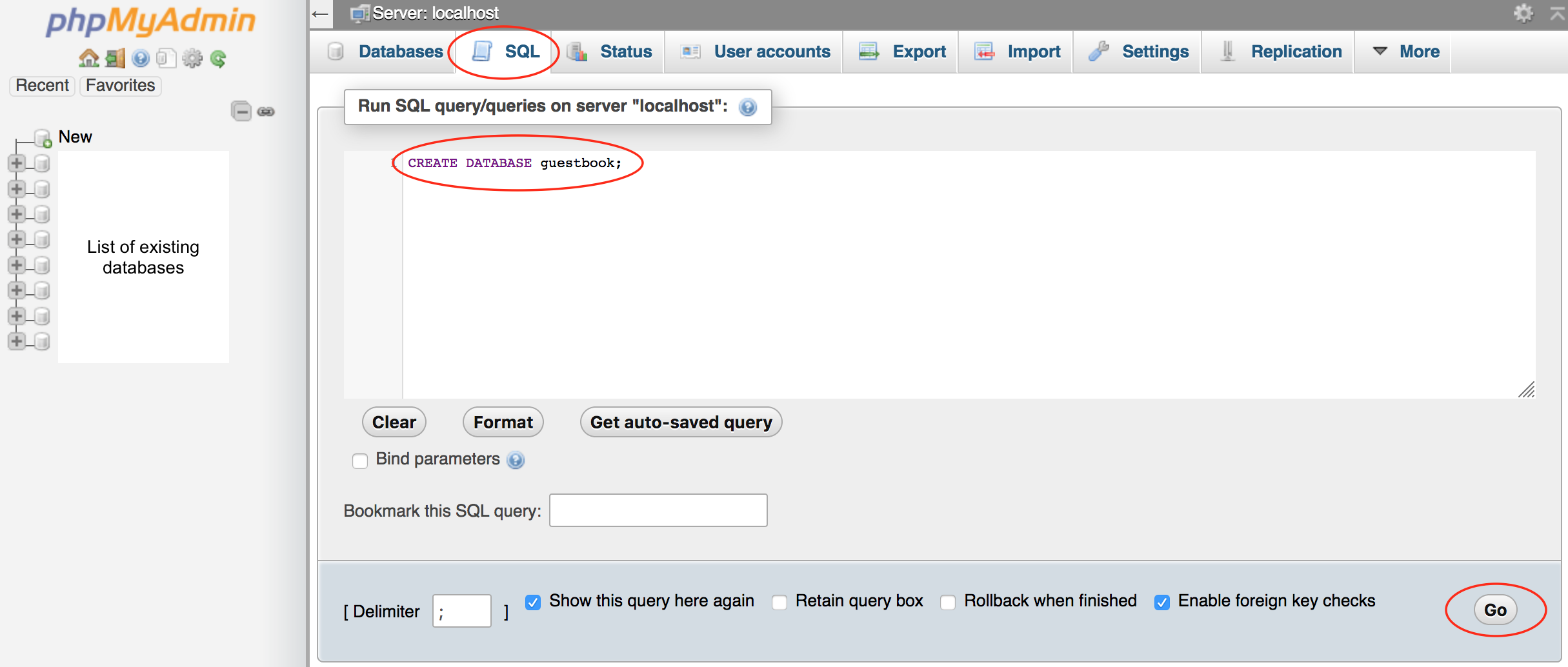Click the help icon next to query title

(748, 107)
